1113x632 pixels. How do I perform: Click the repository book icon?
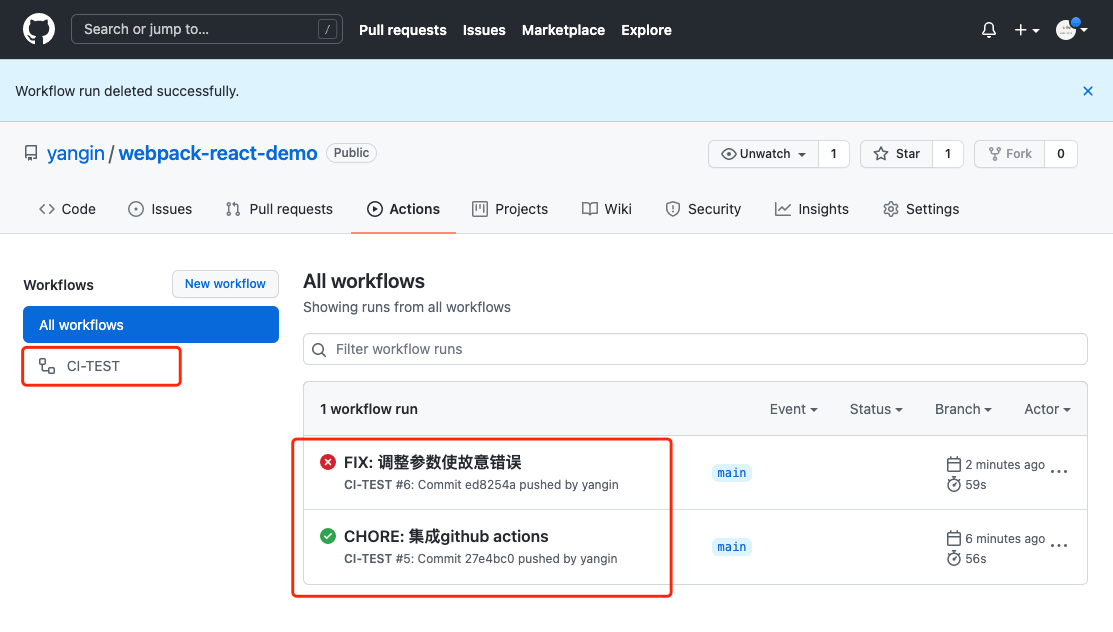pyautogui.click(x=31, y=153)
